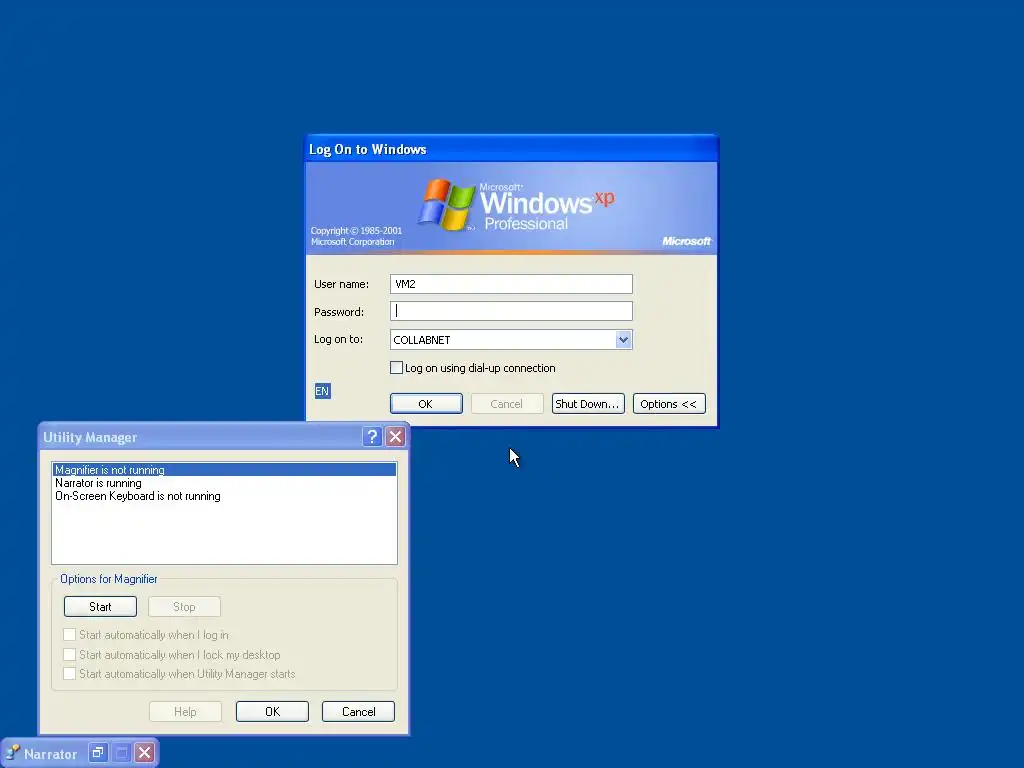Restore the Narrator window

(98, 753)
